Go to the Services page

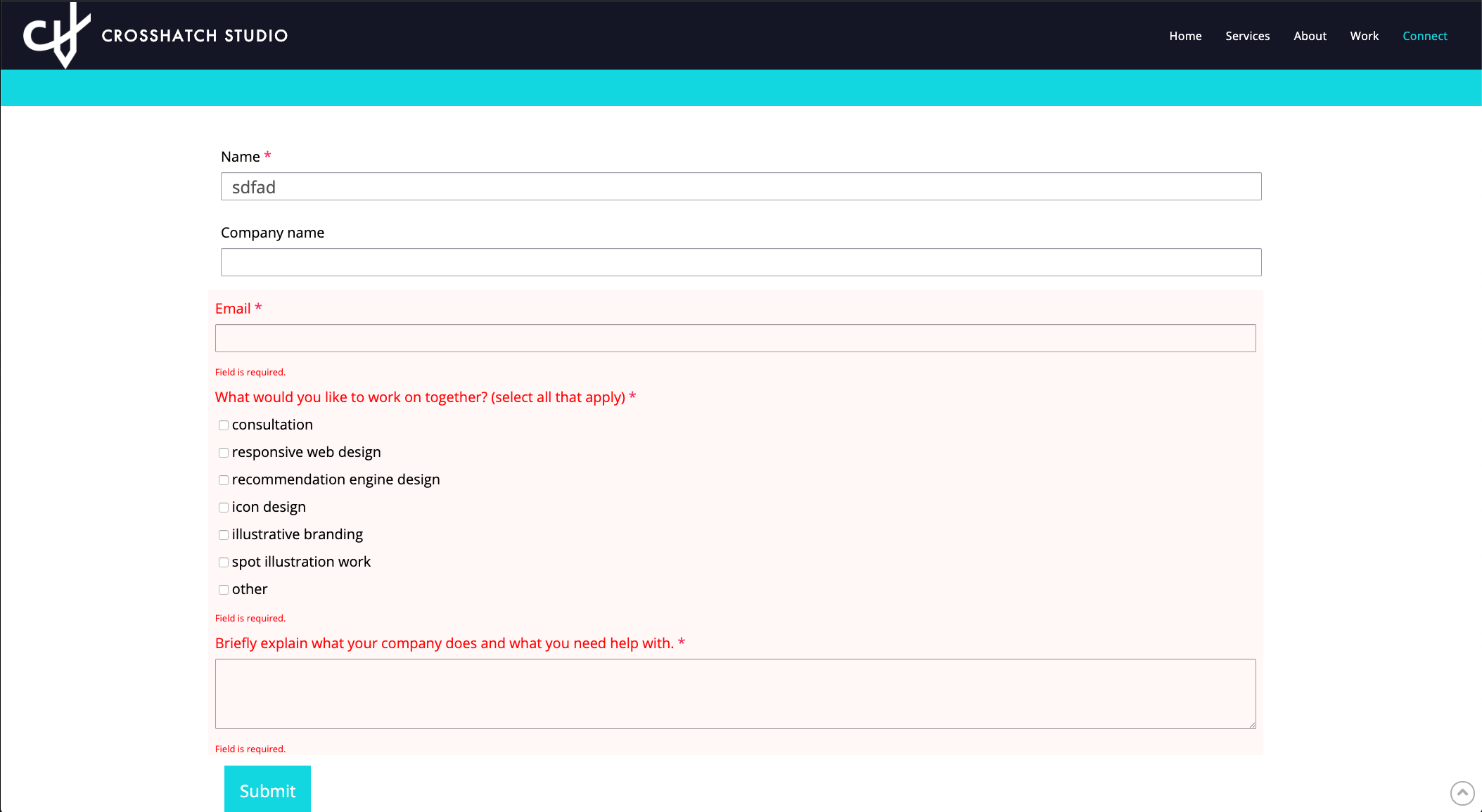tap(1247, 36)
